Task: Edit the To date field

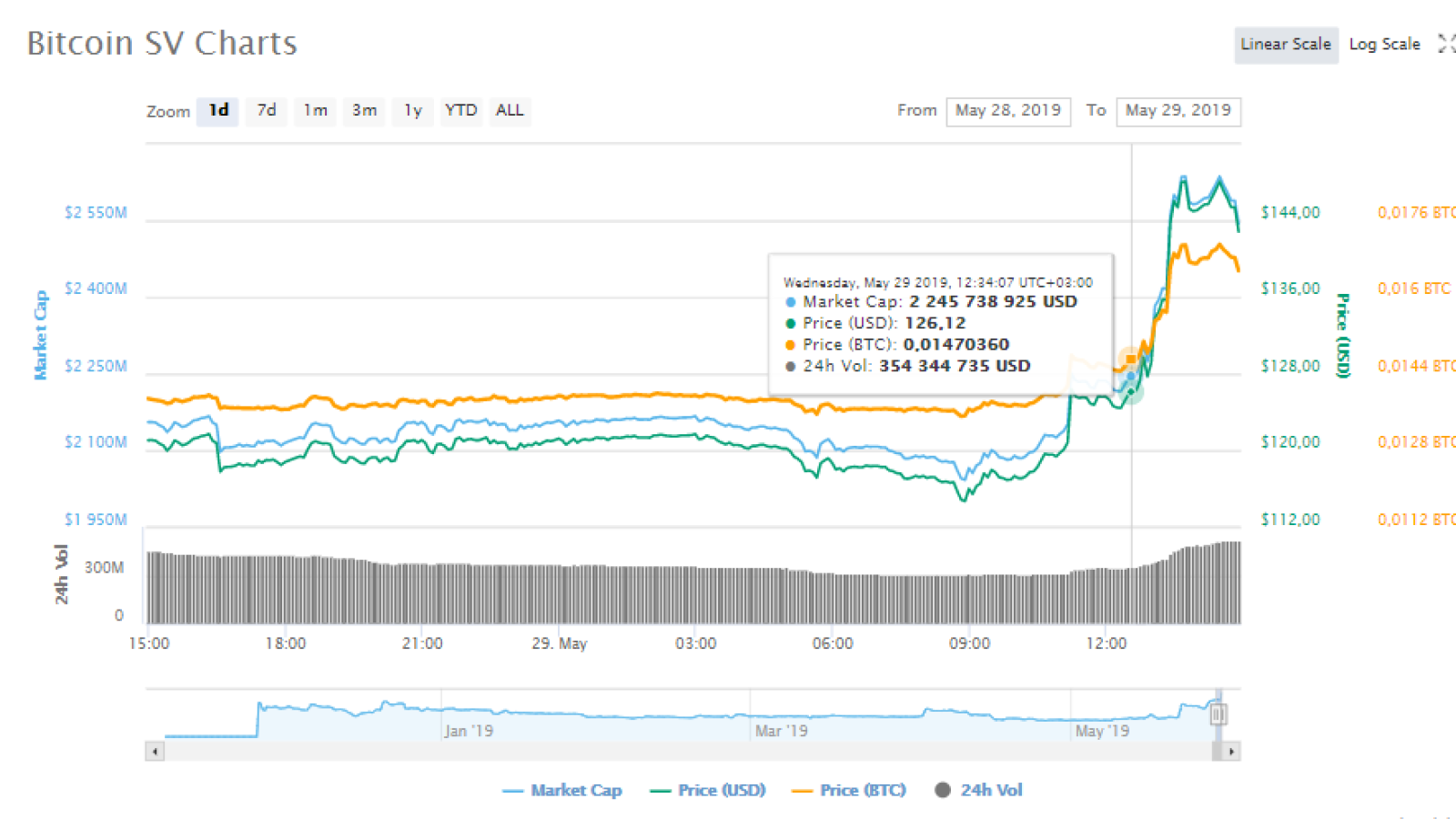Action: pyautogui.click(x=1178, y=111)
